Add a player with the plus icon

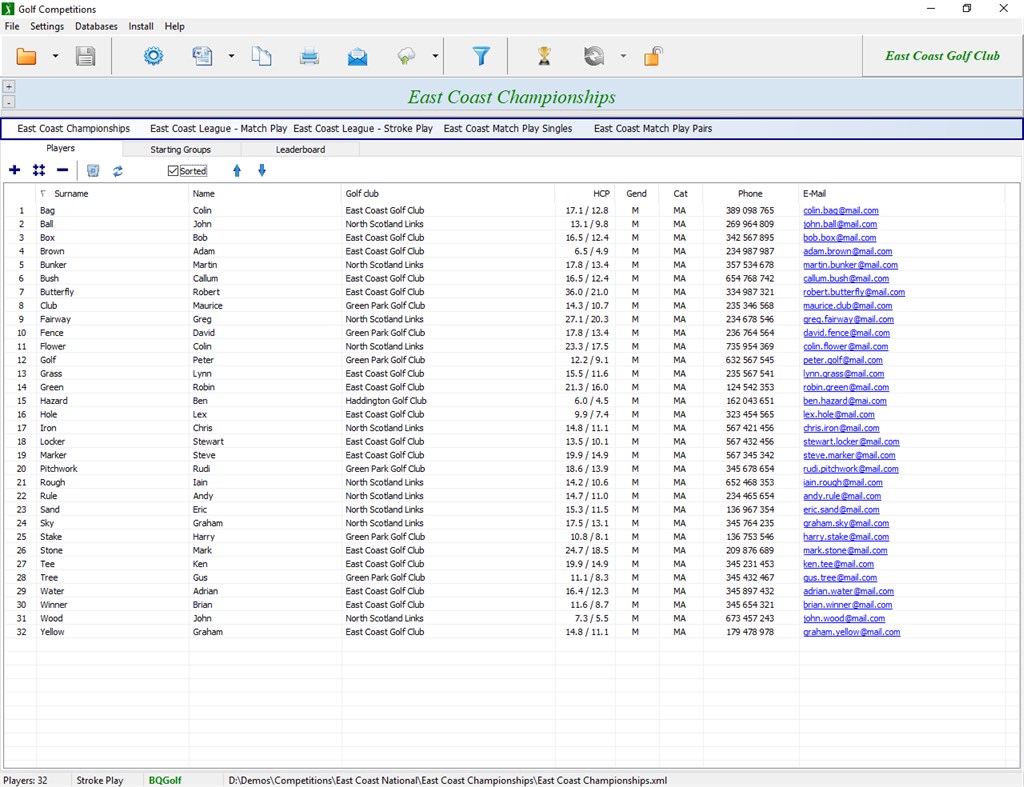(x=14, y=171)
